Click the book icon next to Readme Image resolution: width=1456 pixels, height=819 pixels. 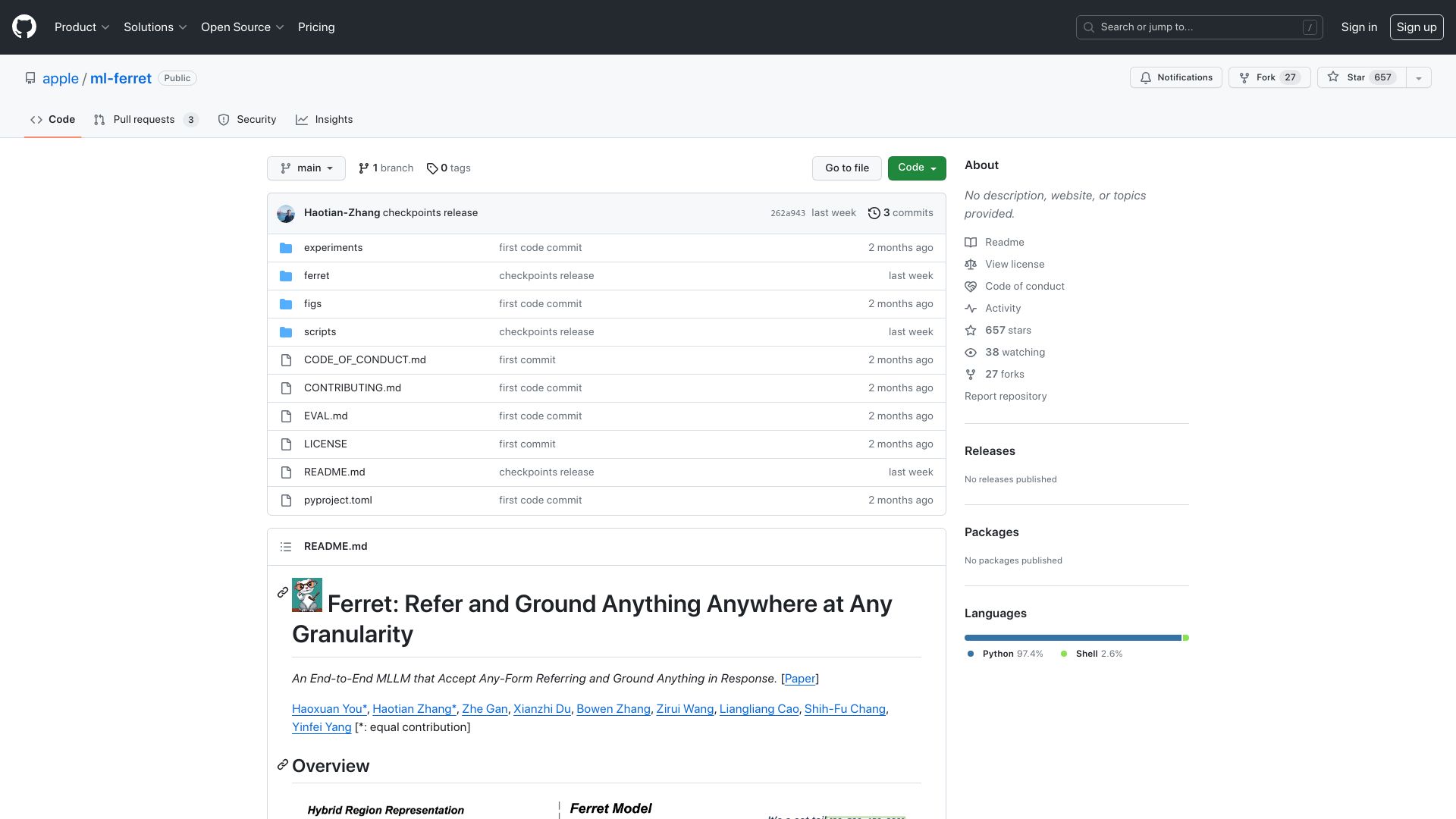pos(971,243)
